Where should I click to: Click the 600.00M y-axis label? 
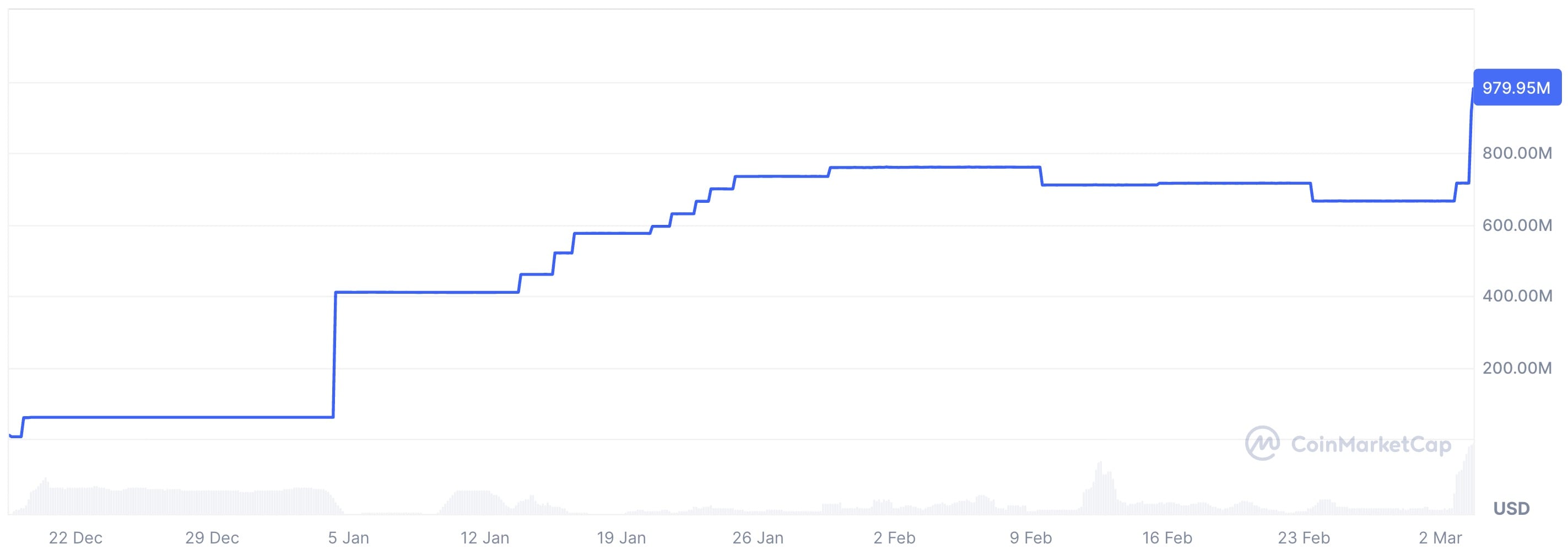[1517, 225]
